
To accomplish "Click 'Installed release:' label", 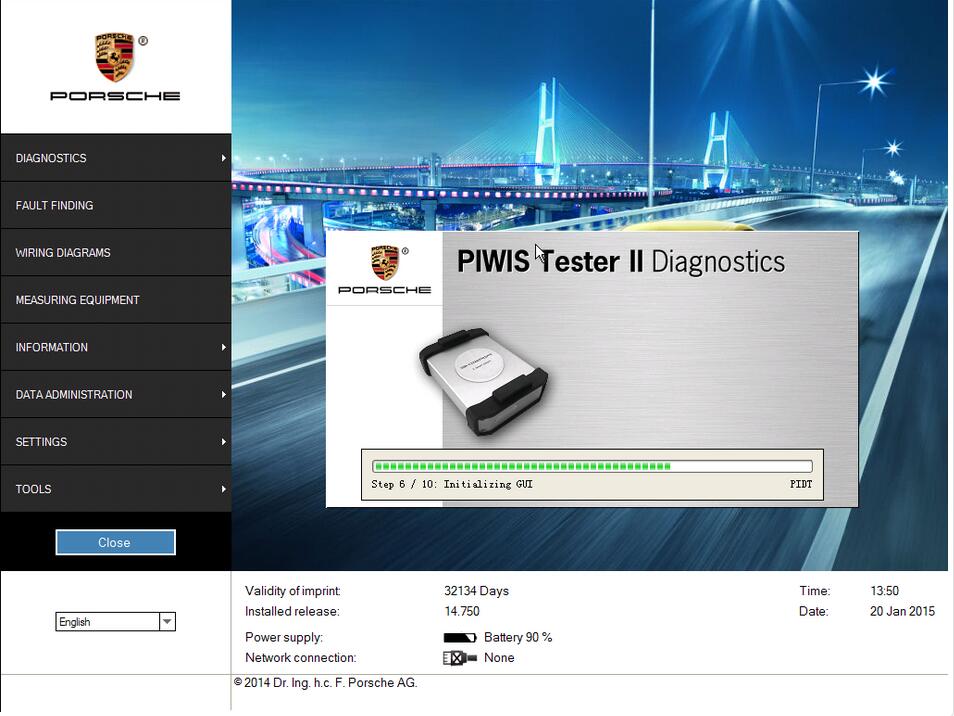I will pos(292,611).
